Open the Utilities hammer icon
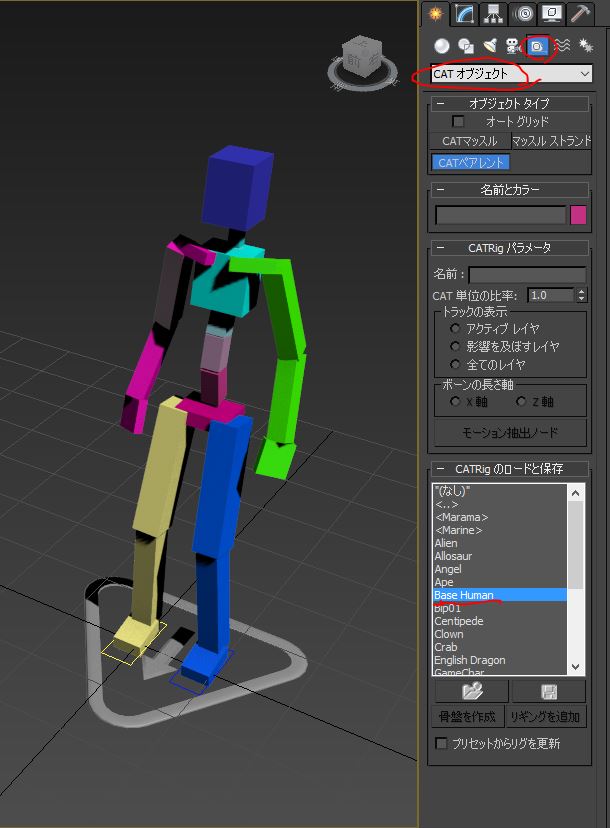The image size is (610, 828). click(580, 13)
